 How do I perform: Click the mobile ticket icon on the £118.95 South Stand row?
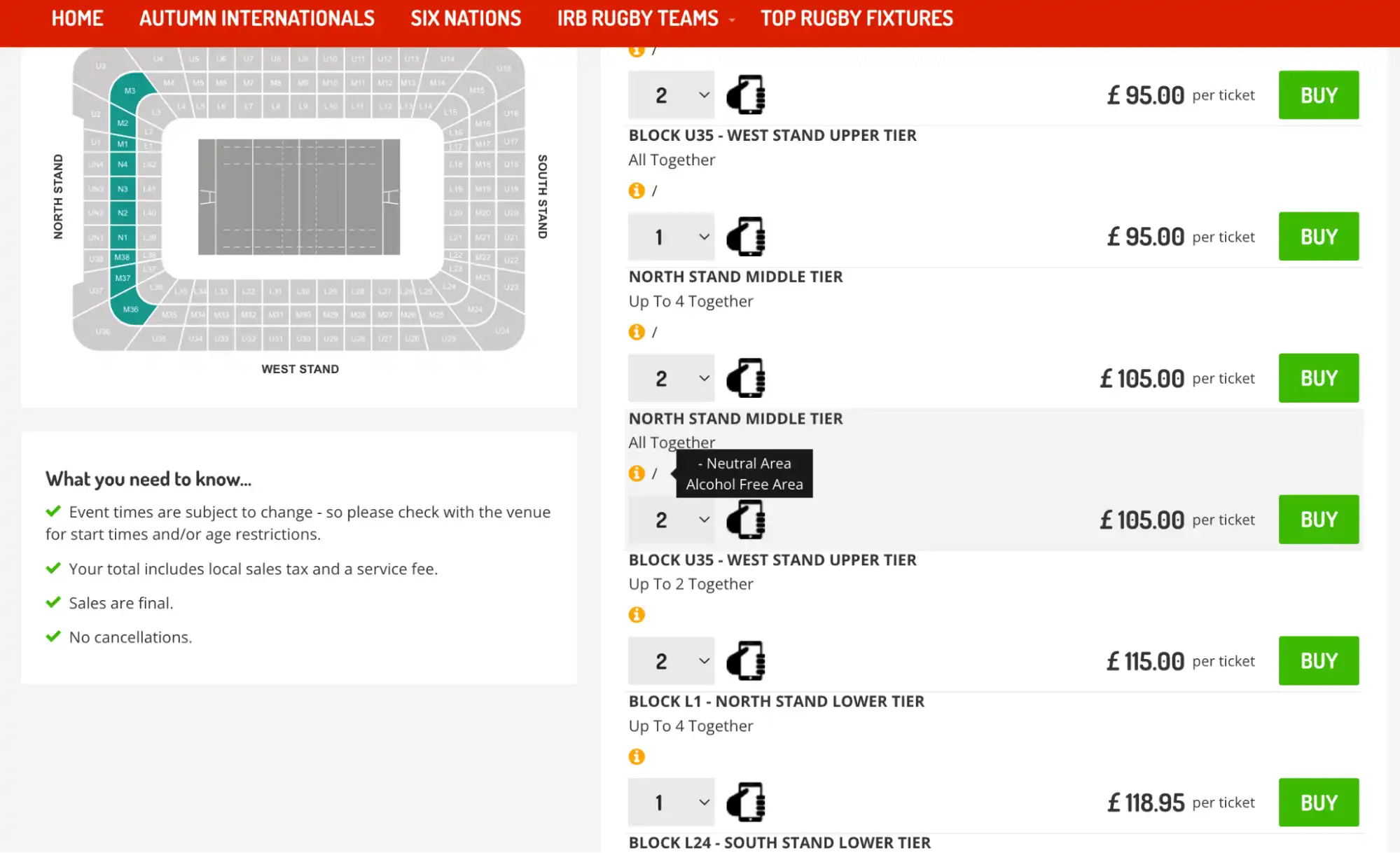pos(746,802)
